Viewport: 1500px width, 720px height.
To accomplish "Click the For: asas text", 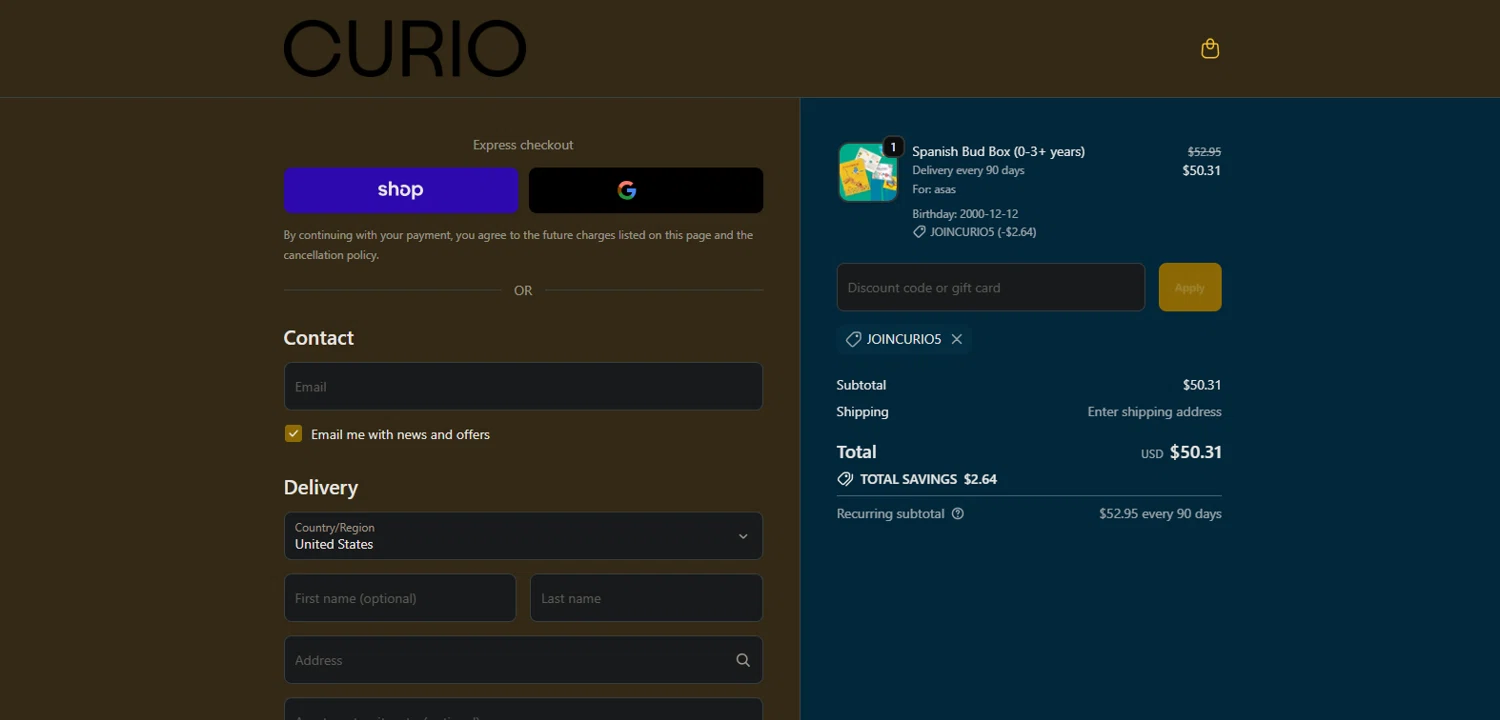I will [934, 189].
